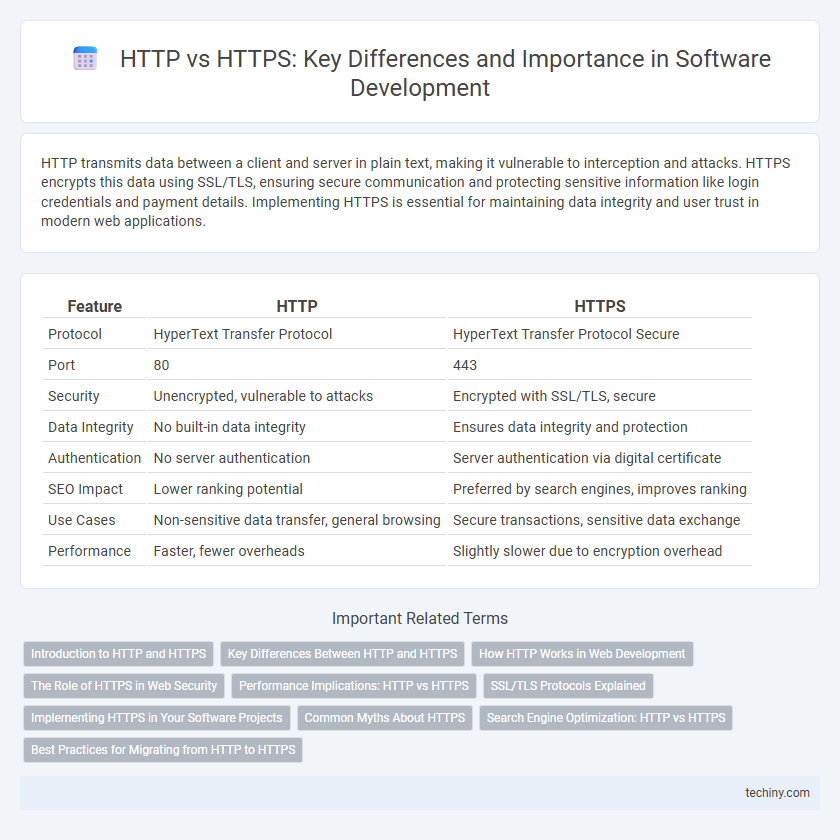This screenshot has width=840, height=840.
Task: Click Non-sensitive data transfer, general browsing cell
Action: pyautogui.click(x=297, y=521)
